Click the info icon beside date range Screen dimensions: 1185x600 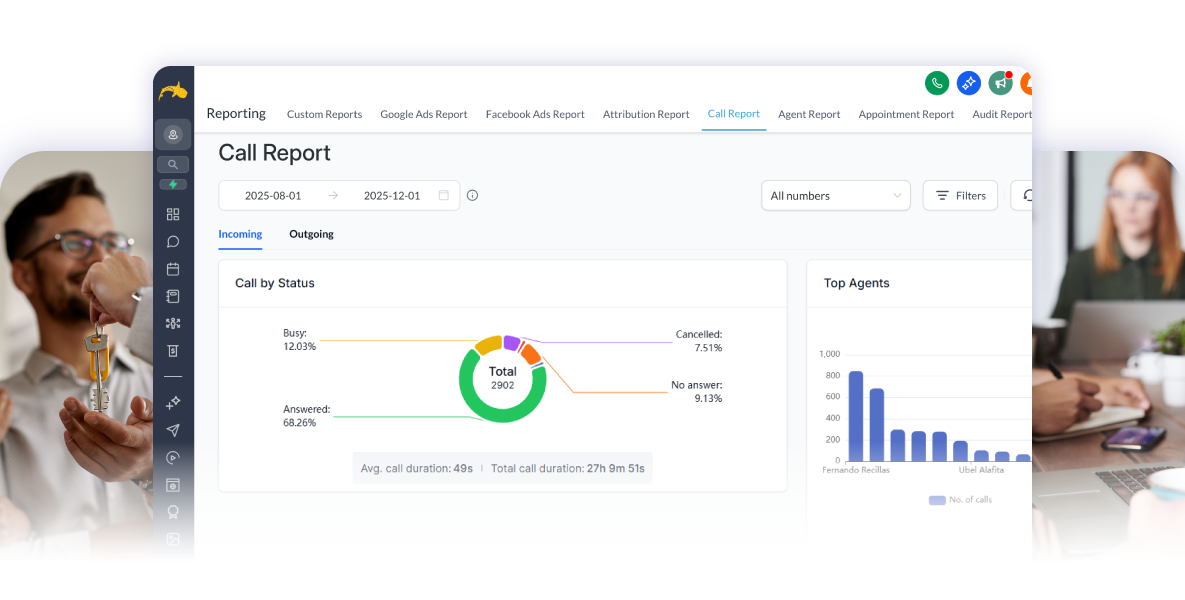472,196
